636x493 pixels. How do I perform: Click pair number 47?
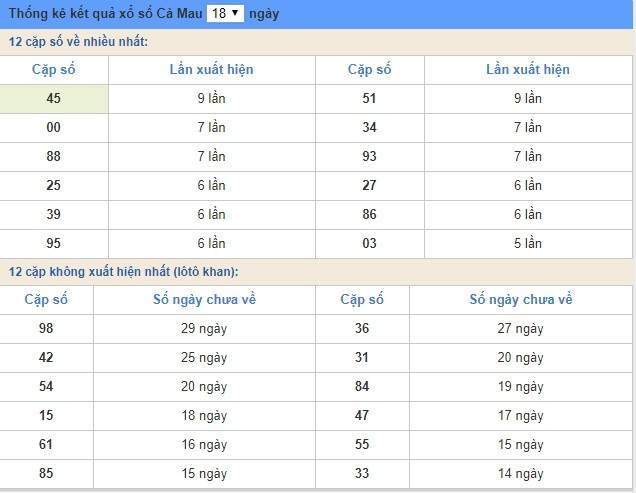(362, 415)
